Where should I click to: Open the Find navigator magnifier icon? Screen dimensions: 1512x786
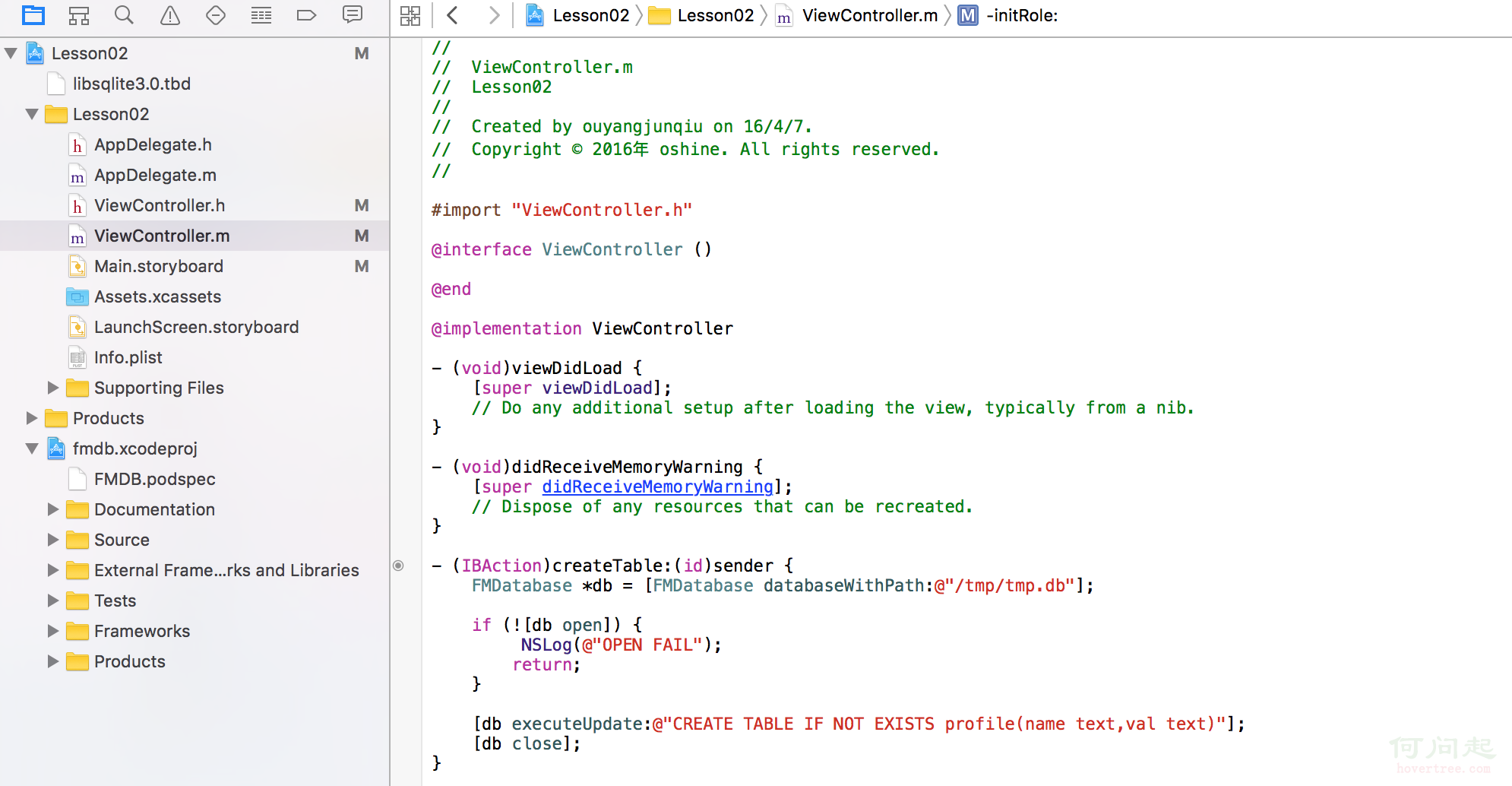pyautogui.click(x=124, y=15)
